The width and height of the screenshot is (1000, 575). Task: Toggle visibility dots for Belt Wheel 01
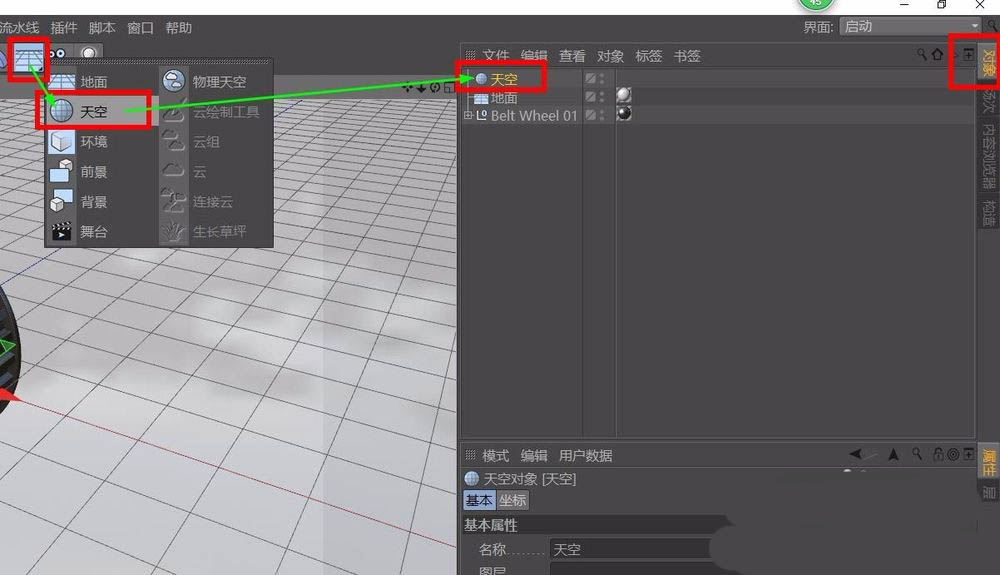[x=602, y=115]
